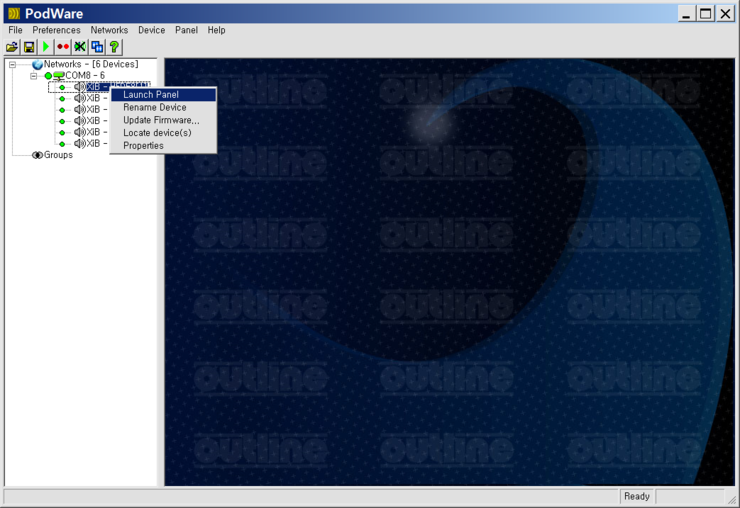Screen dimensions: 740x508
Task: Click the blue overlapping windows toolbar icon
Action: pyautogui.click(x=97, y=47)
